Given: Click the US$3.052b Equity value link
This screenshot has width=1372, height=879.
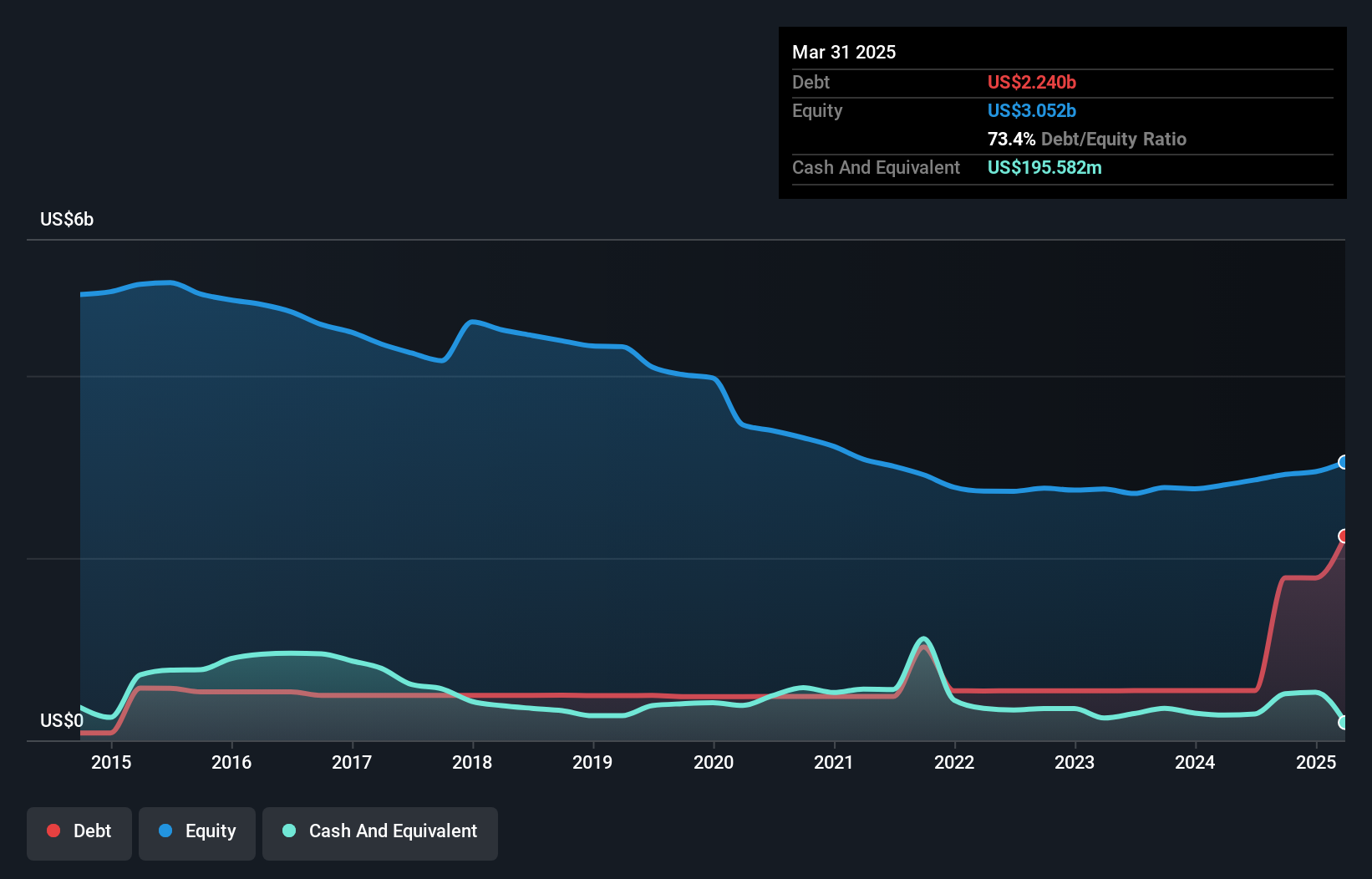Looking at the screenshot, I should (1032, 110).
